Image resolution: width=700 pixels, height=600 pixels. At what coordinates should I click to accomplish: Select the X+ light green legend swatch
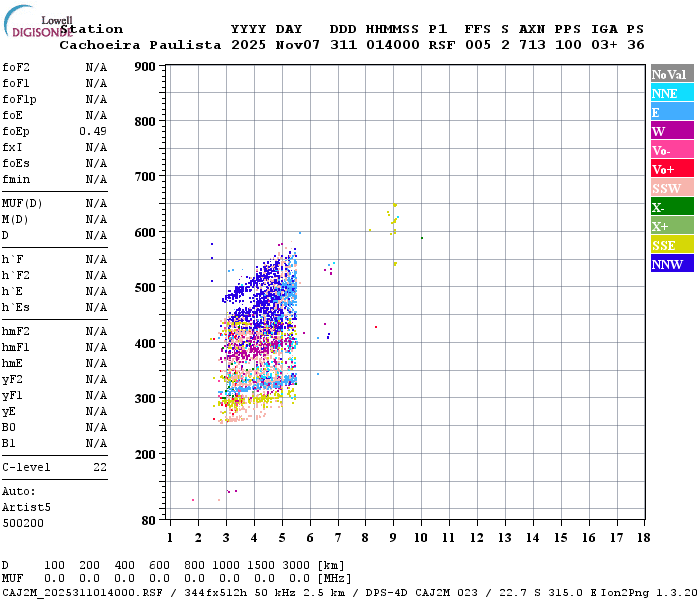pyautogui.click(x=672, y=225)
